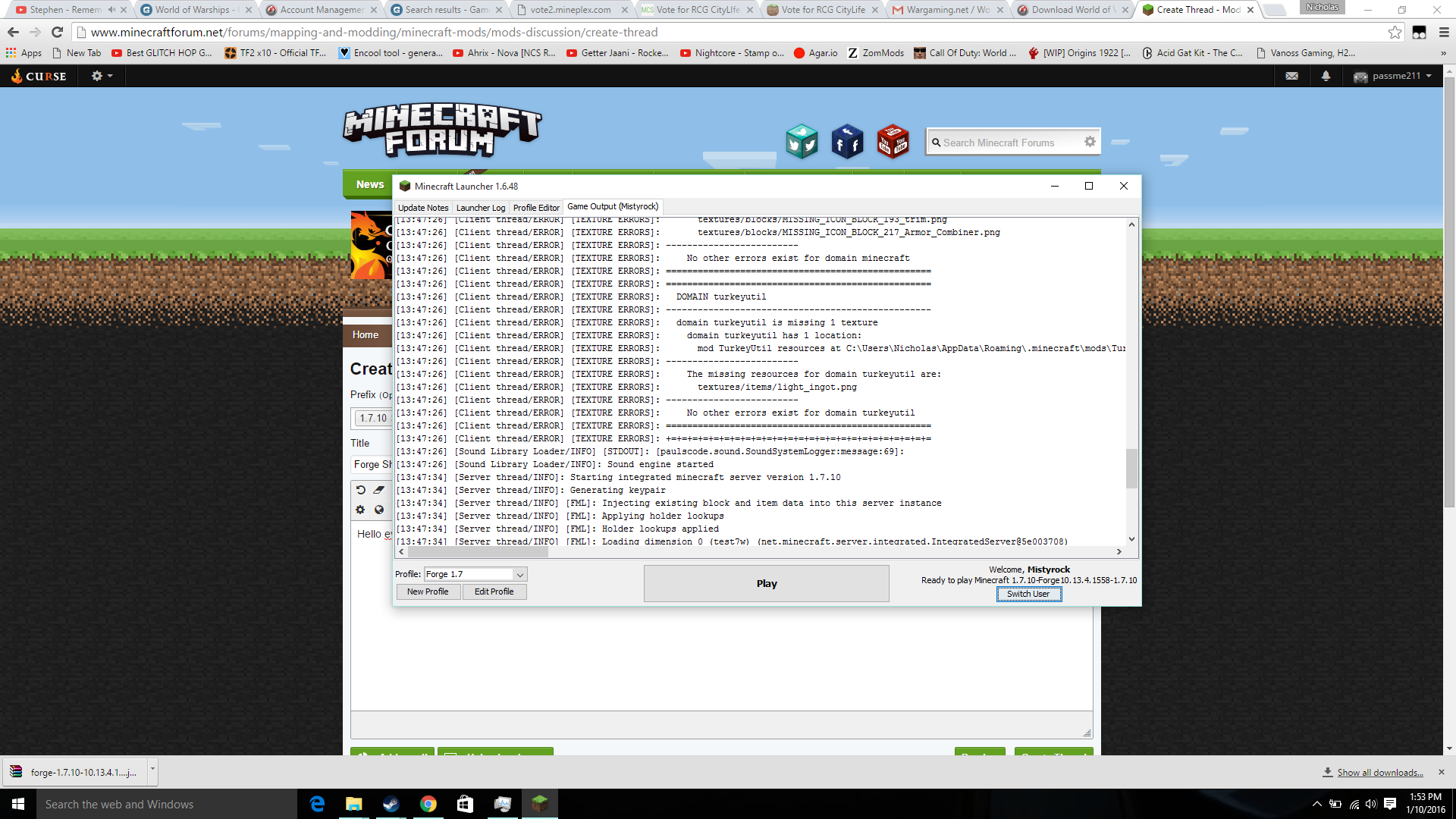Scroll down the game output log
The width and height of the screenshot is (1456, 819).
pos(1131,540)
